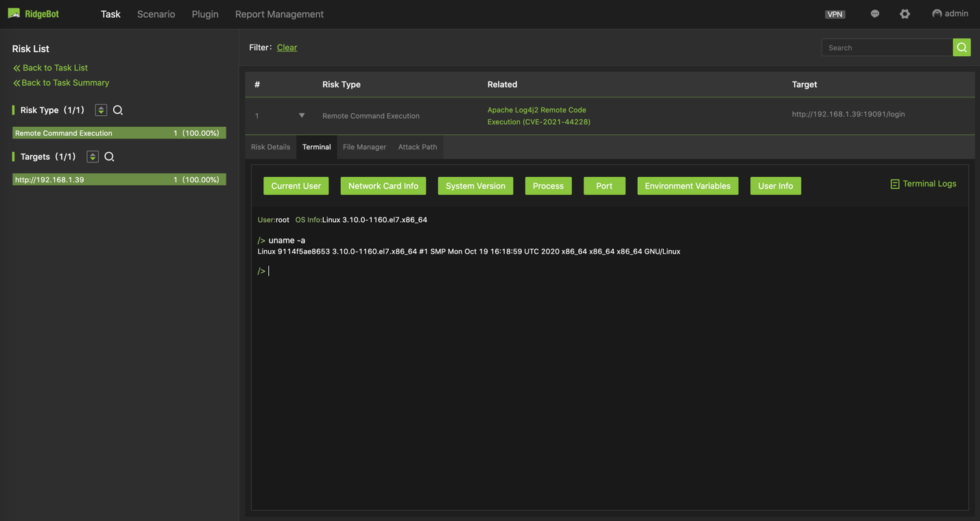Click the admin user avatar icon
This screenshot has height=521, width=980.
pos(937,14)
